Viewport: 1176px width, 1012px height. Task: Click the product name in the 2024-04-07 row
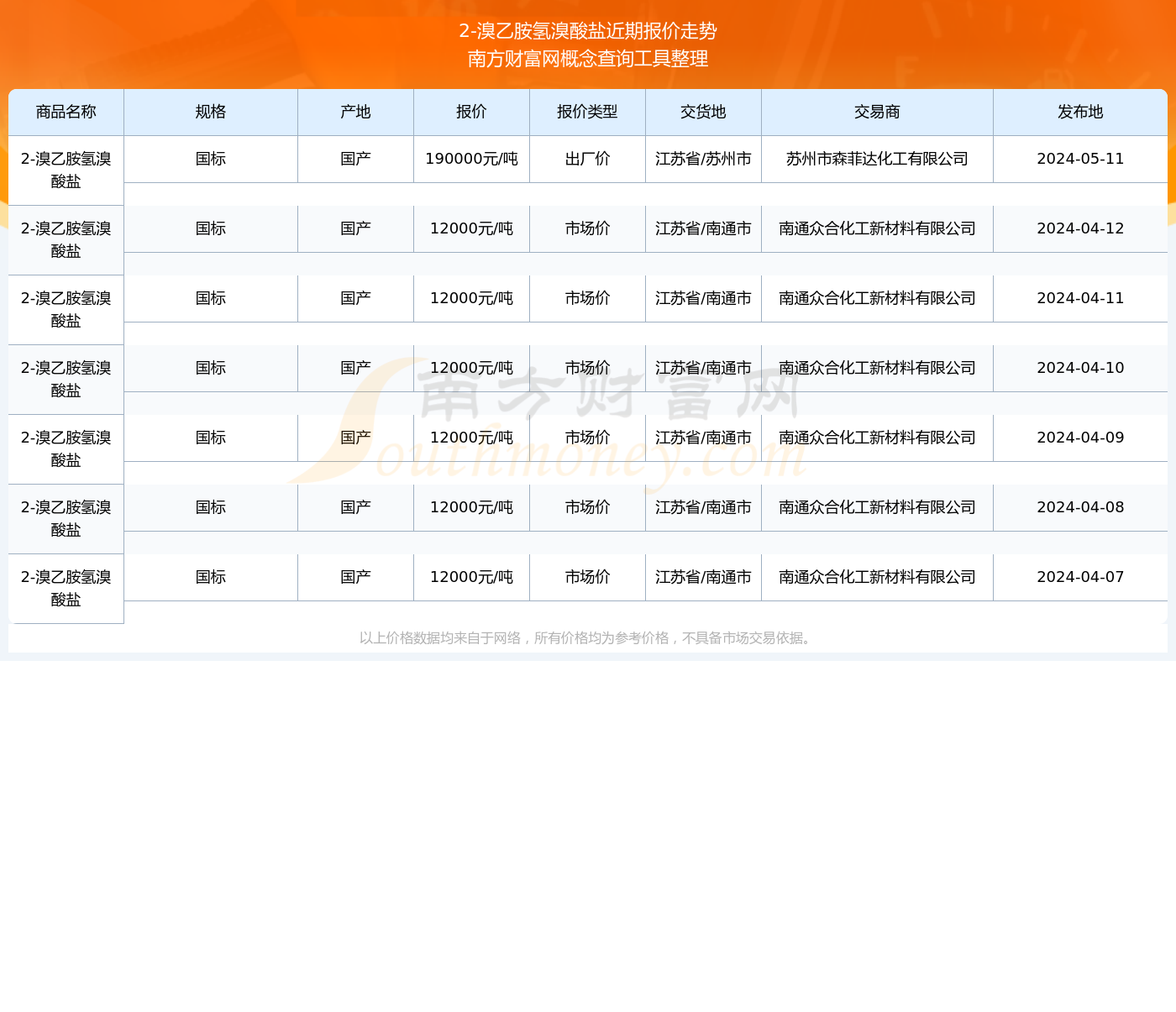66,588
